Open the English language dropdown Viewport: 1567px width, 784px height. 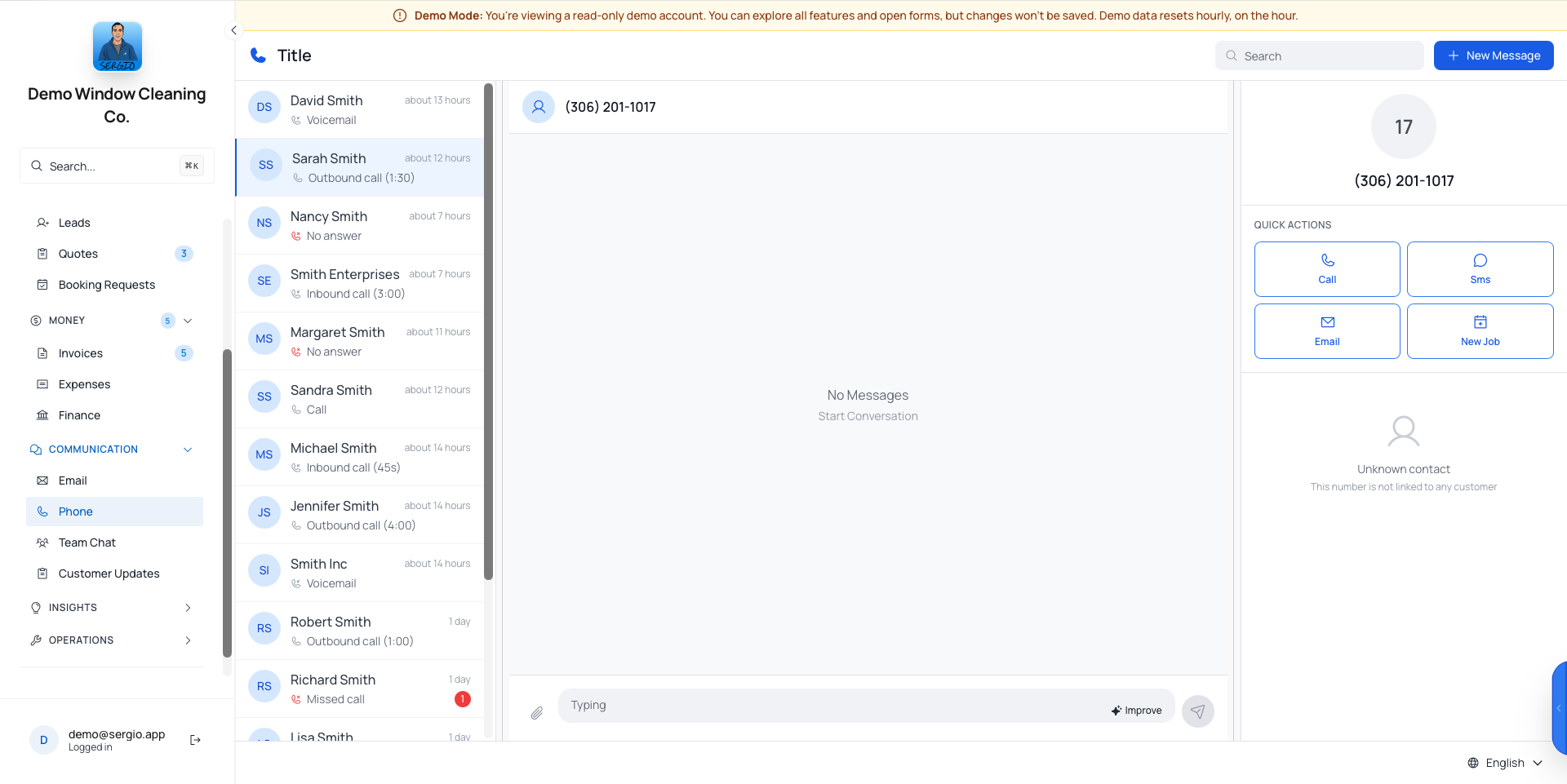tap(1505, 763)
